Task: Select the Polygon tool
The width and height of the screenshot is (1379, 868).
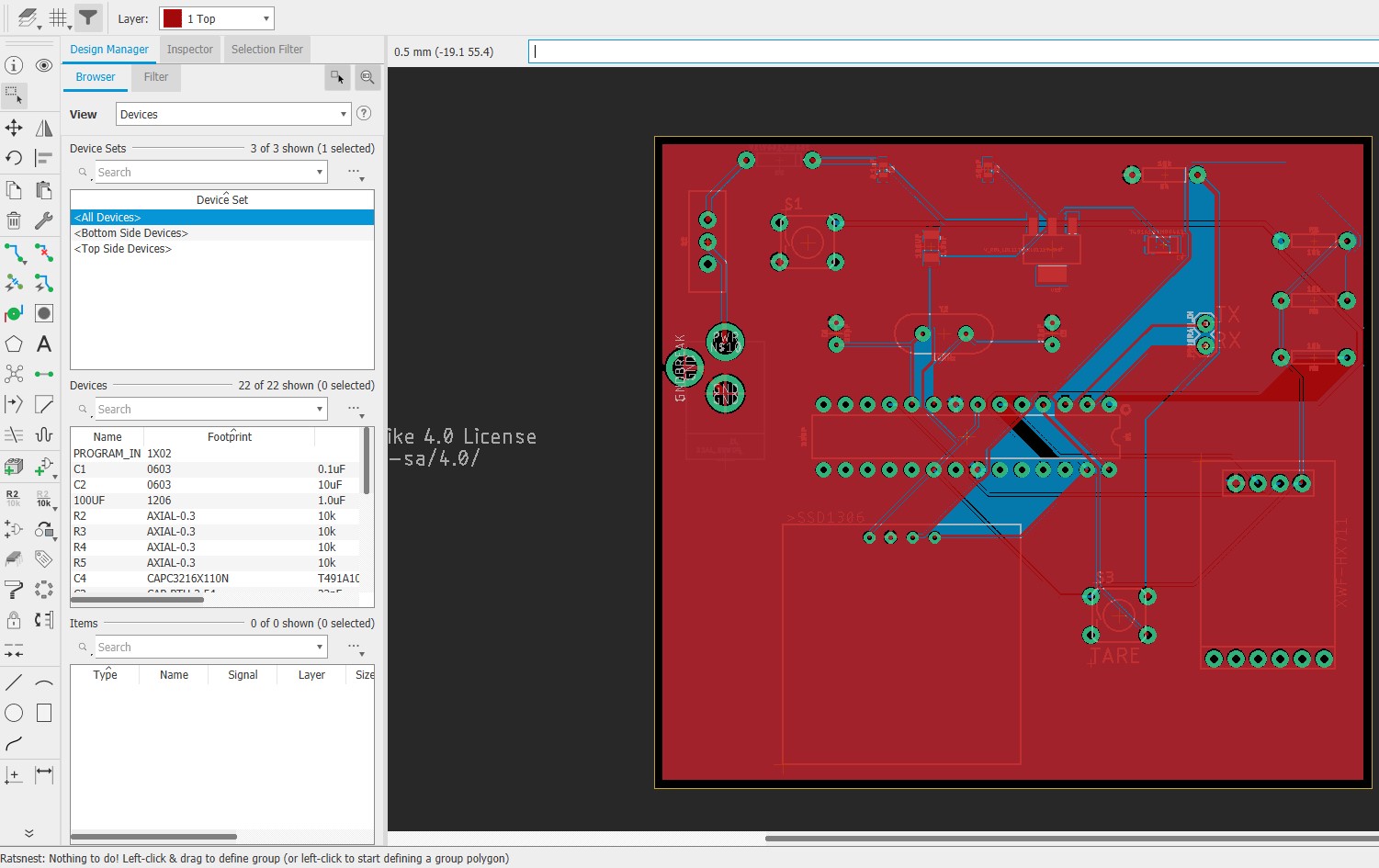Action: click(x=14, y=344)
